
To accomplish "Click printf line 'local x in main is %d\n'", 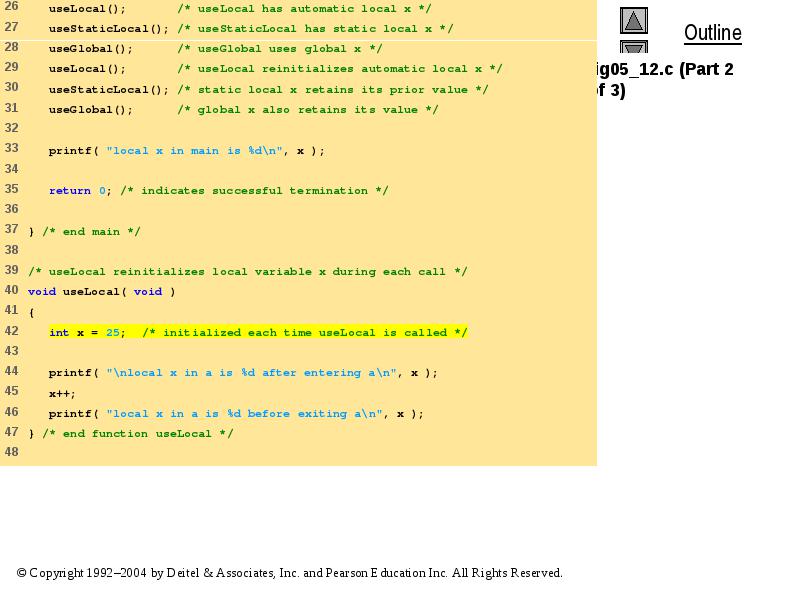I will point(186,151).
